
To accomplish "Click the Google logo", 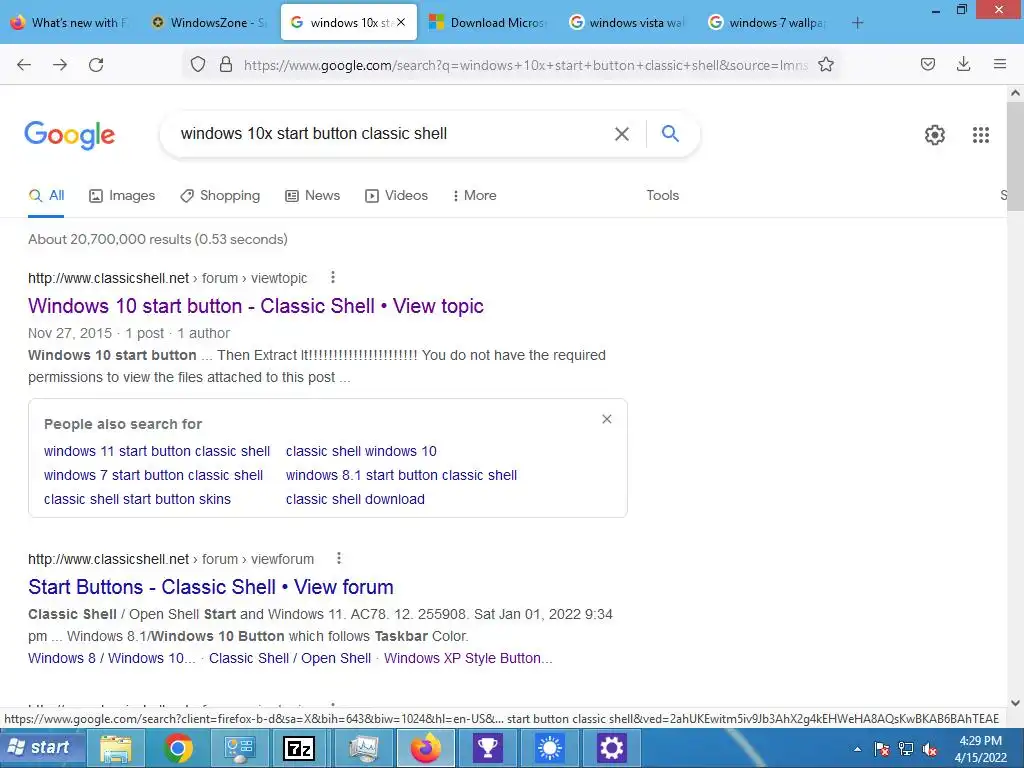I will [69, 135].
